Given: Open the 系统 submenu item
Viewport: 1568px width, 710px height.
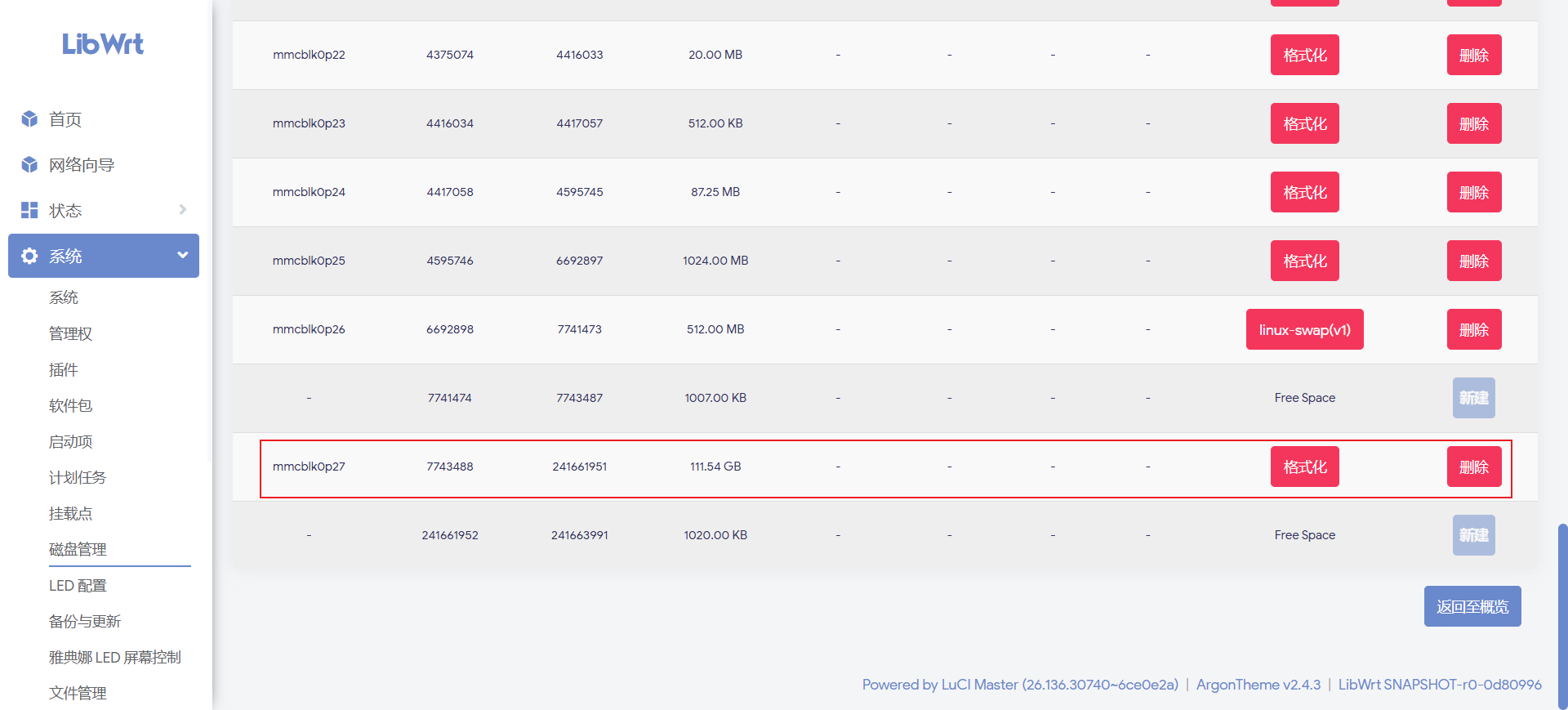Looking at the screenshot, I should coord(64,297).
